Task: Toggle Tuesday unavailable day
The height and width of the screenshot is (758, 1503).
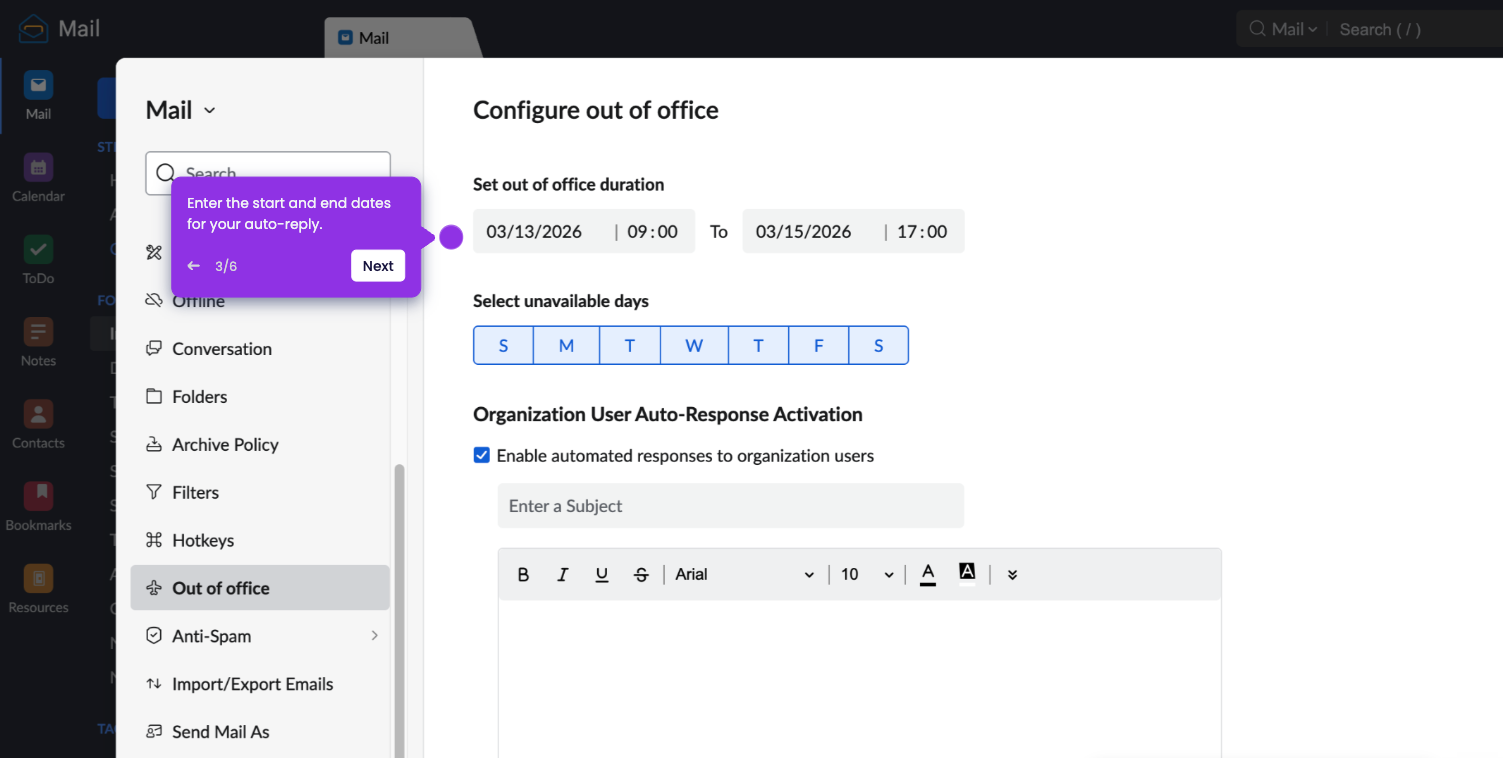Action: [x=630, y=345]
